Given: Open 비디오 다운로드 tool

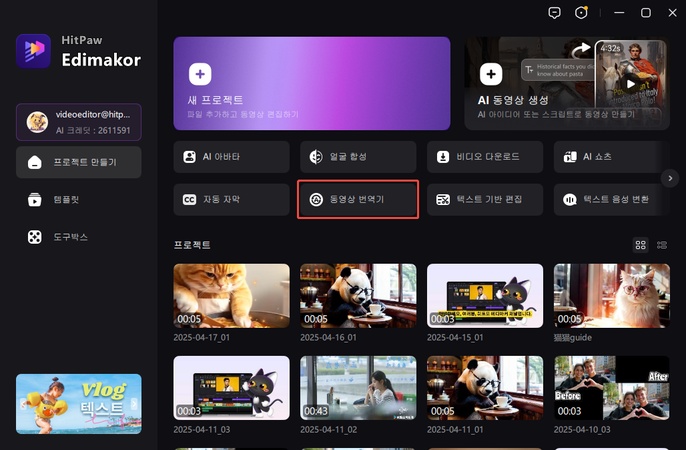Looking at the screenshot, I should (x=485, y=157).
